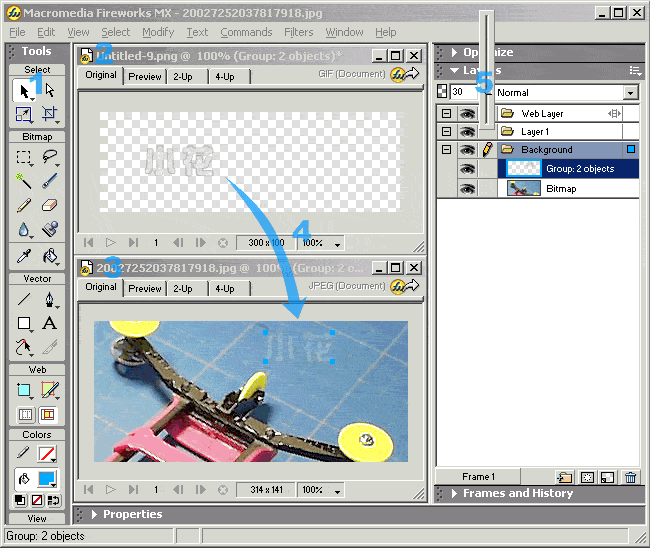Select the Subselection tool
Screen dimensions: 650x548
point(50,90)
